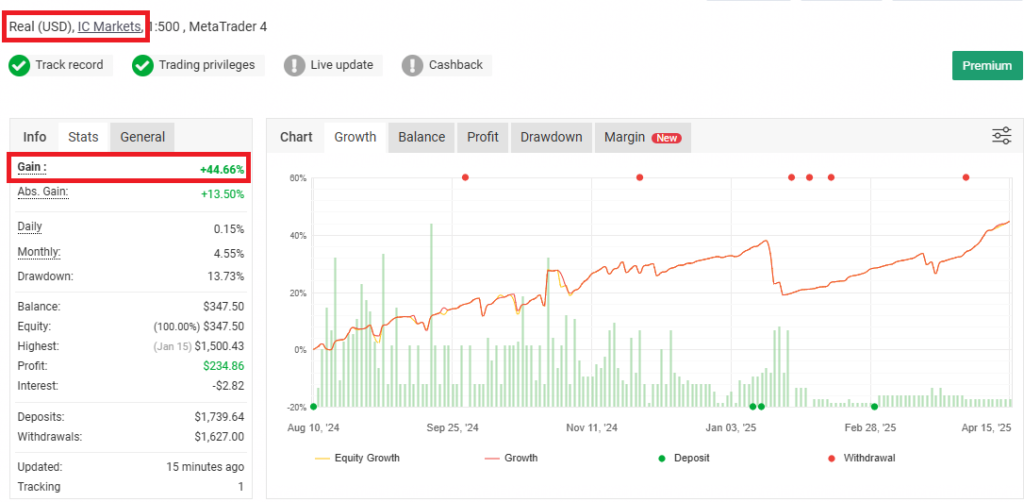Click the last red withdrawal marker near April

click(966, 177)
